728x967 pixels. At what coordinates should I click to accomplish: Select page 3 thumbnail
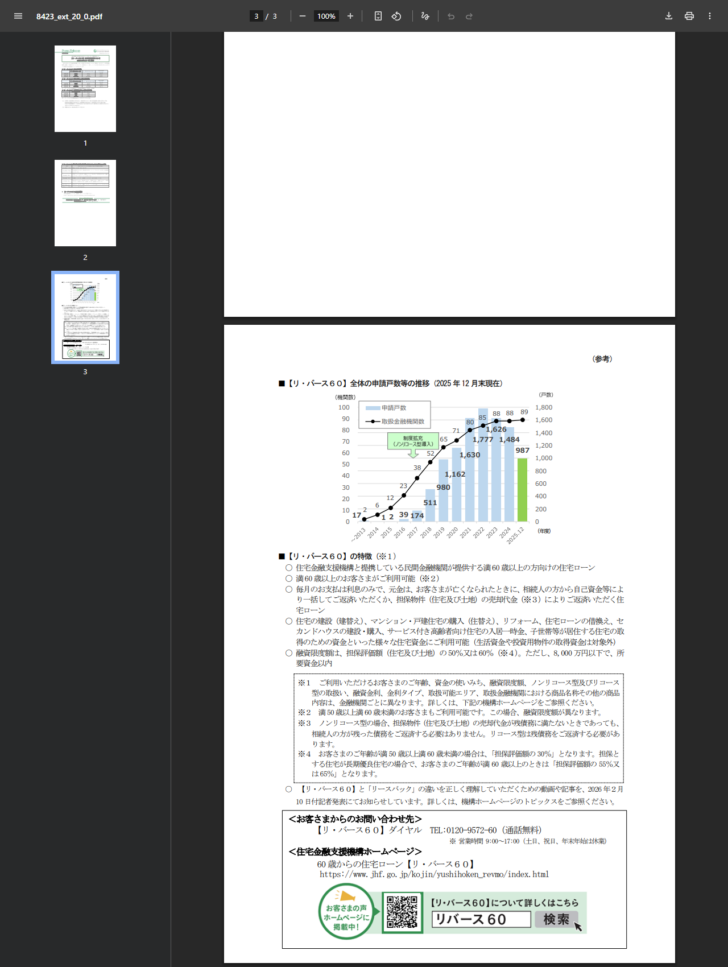tap(85, 317)
